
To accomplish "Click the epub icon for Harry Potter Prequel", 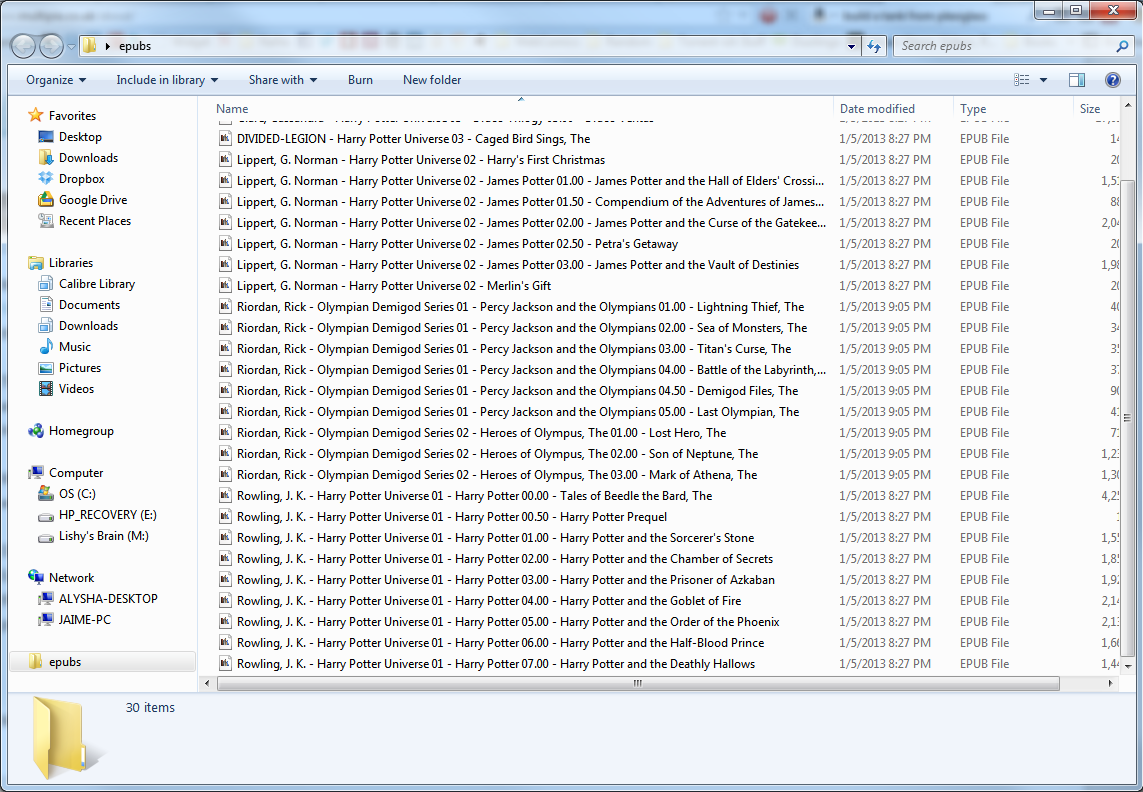I will click(x=225, y=517).
